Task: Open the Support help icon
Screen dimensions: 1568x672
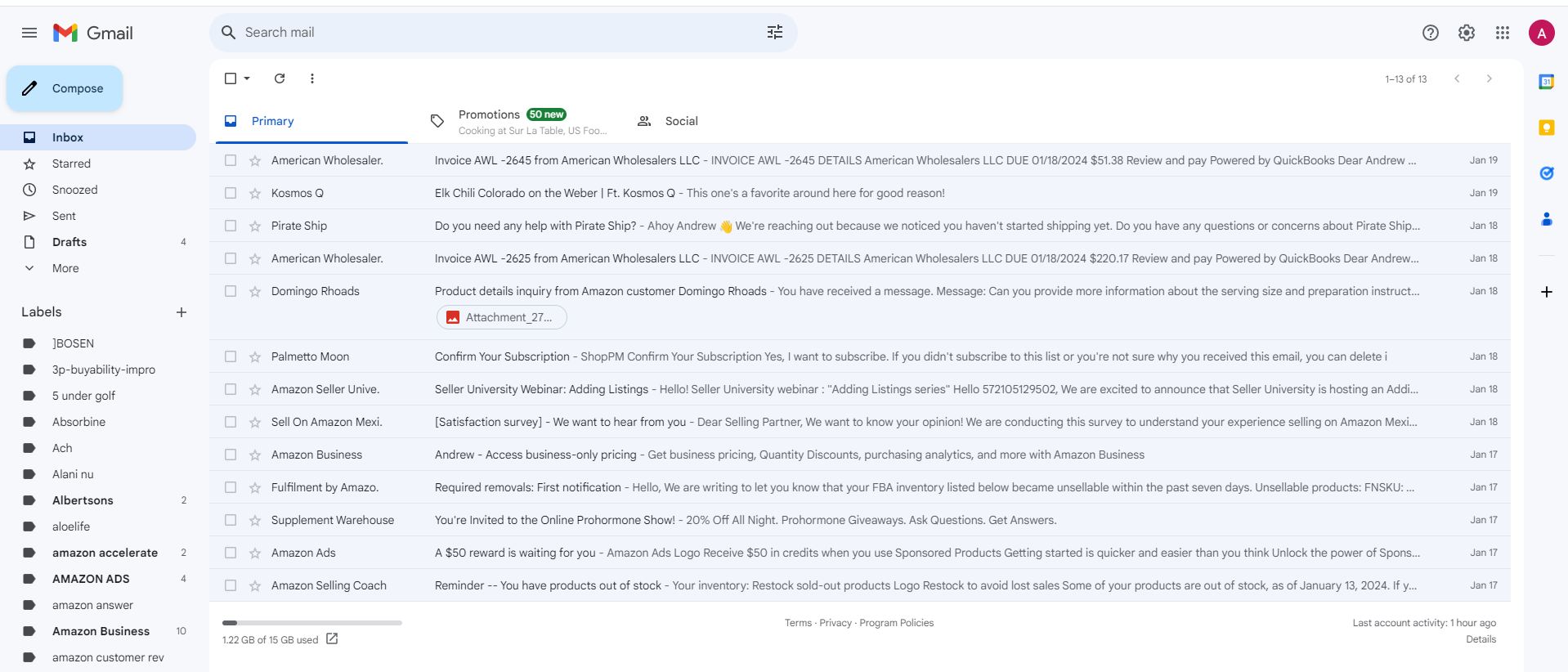Action: click(x=1430, y=33)
